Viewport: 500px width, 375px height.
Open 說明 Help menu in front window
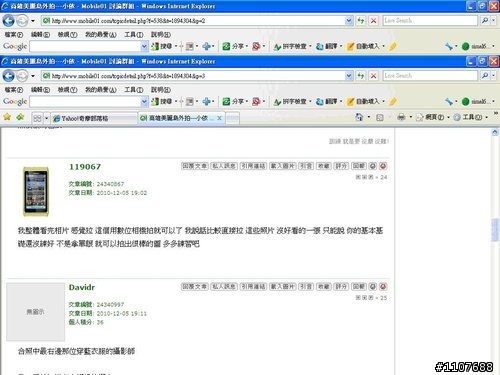(161, 90)
